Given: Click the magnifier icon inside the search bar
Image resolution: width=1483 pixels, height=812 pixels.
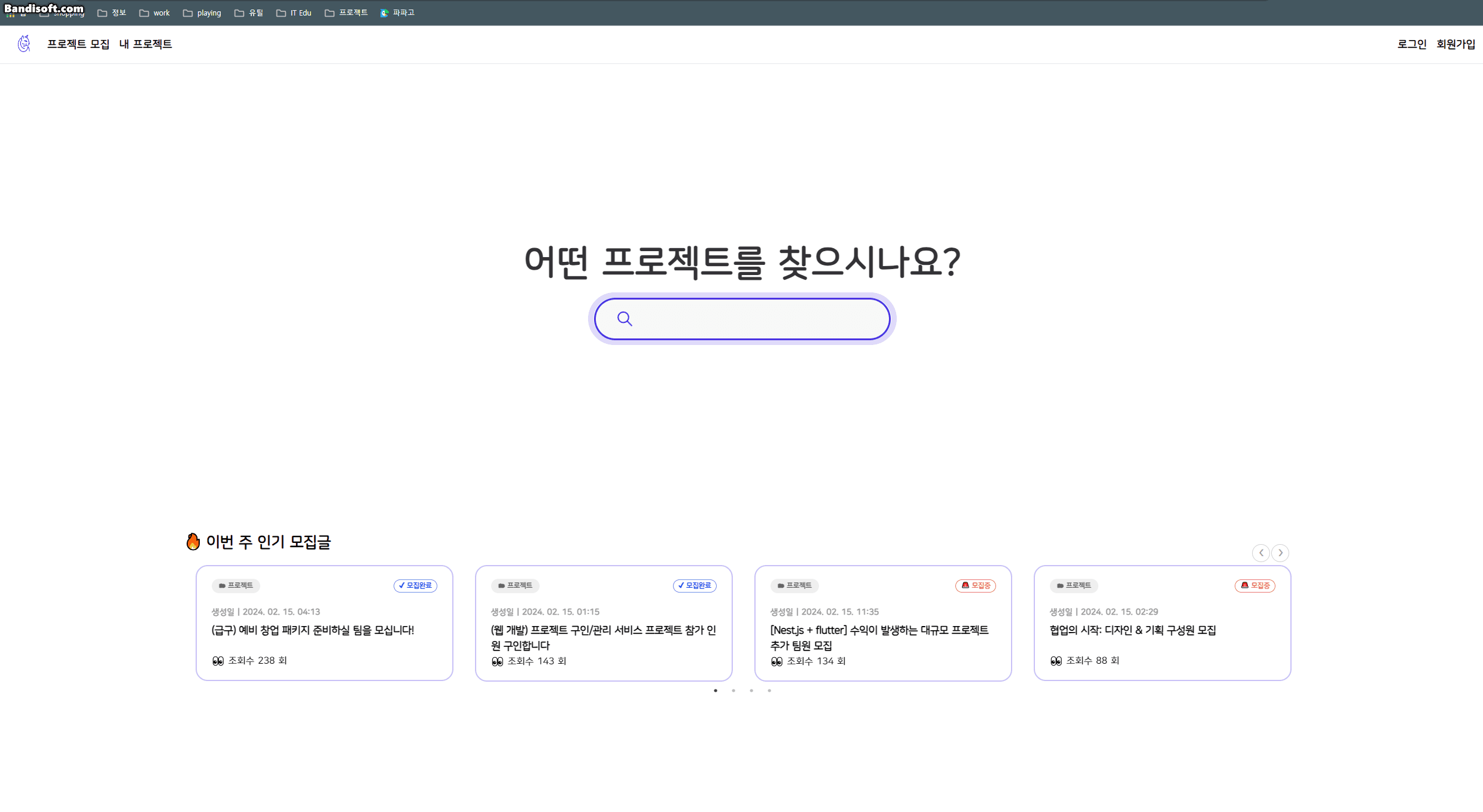Looking at the screenshot, I should pyautogui.click(x=624, y=319).
